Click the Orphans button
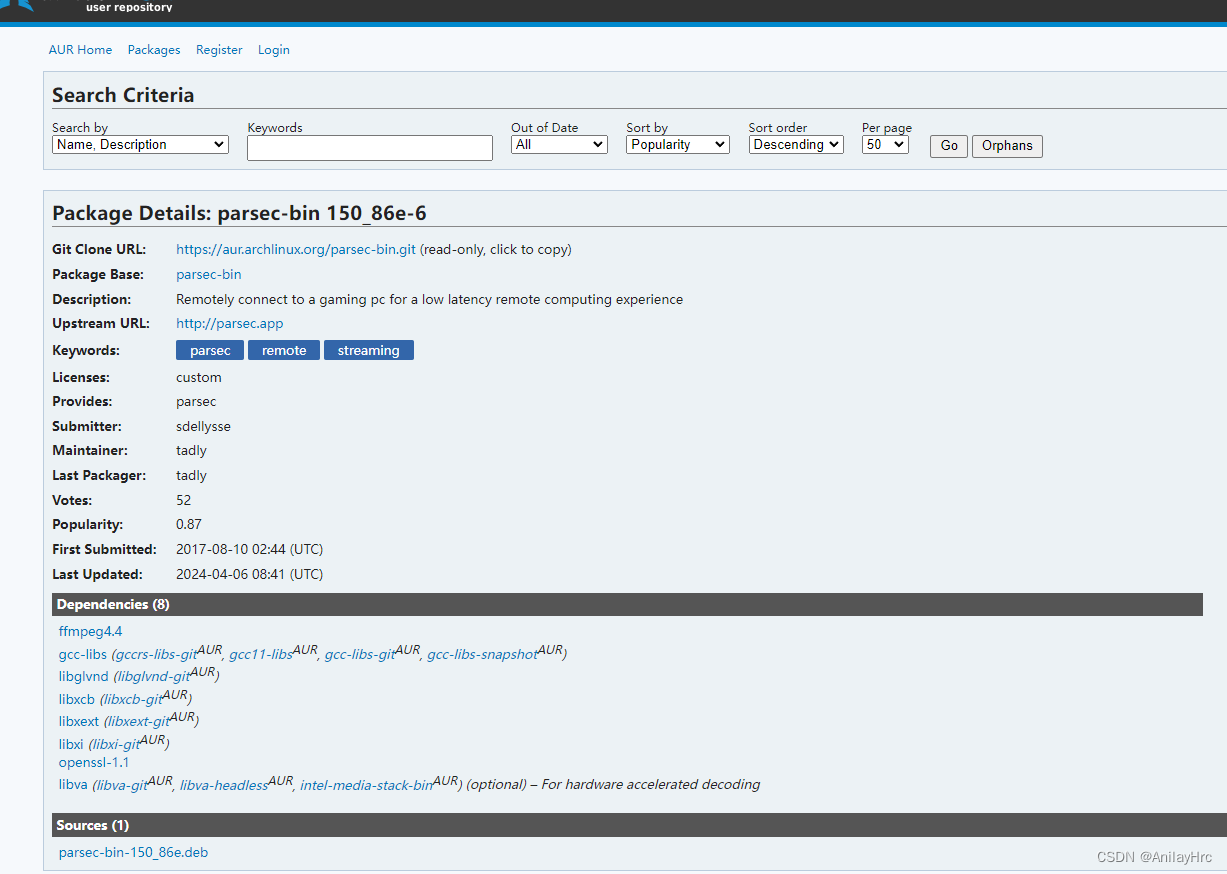 click(x=1006, y=146)
